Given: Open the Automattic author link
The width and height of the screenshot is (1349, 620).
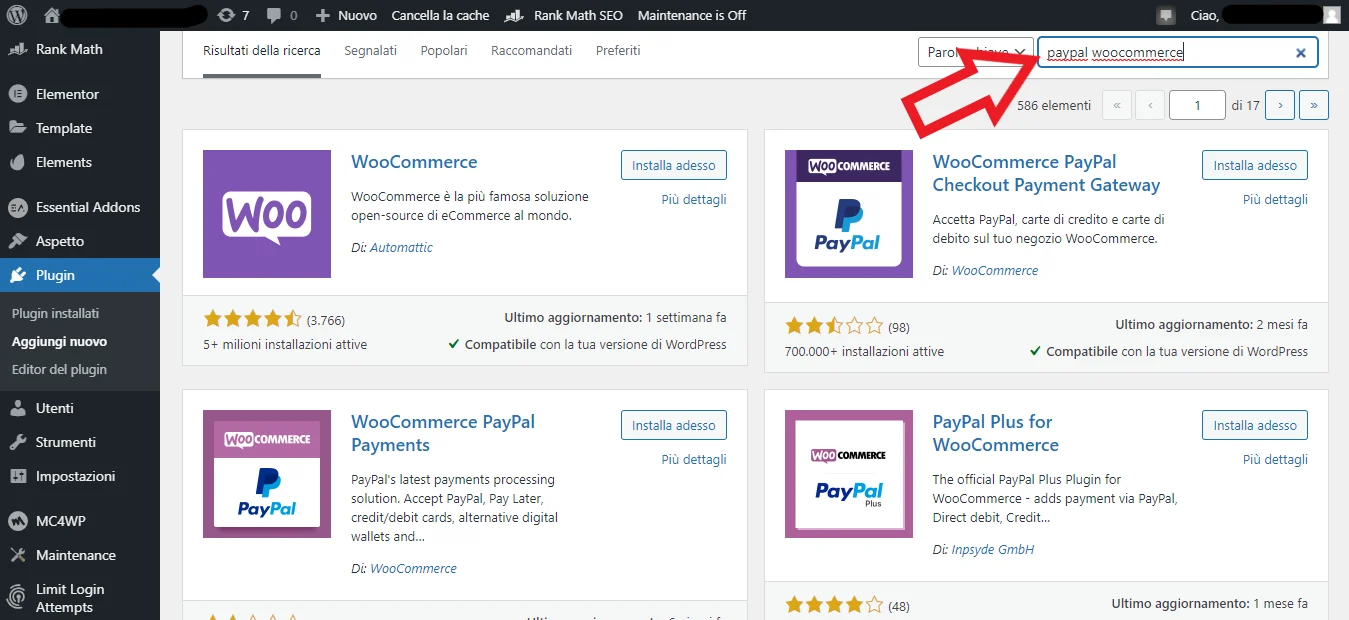Looking at the screenshot, I should point(401,247).
